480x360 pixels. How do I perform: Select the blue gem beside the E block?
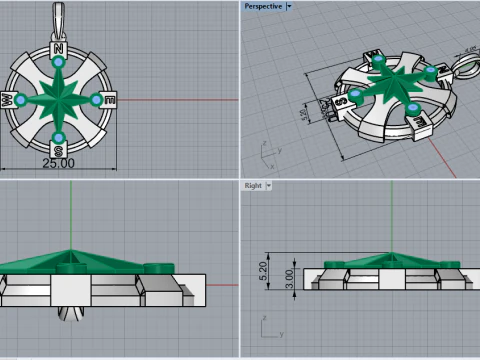pyautogui.click(x=97, y=100)
